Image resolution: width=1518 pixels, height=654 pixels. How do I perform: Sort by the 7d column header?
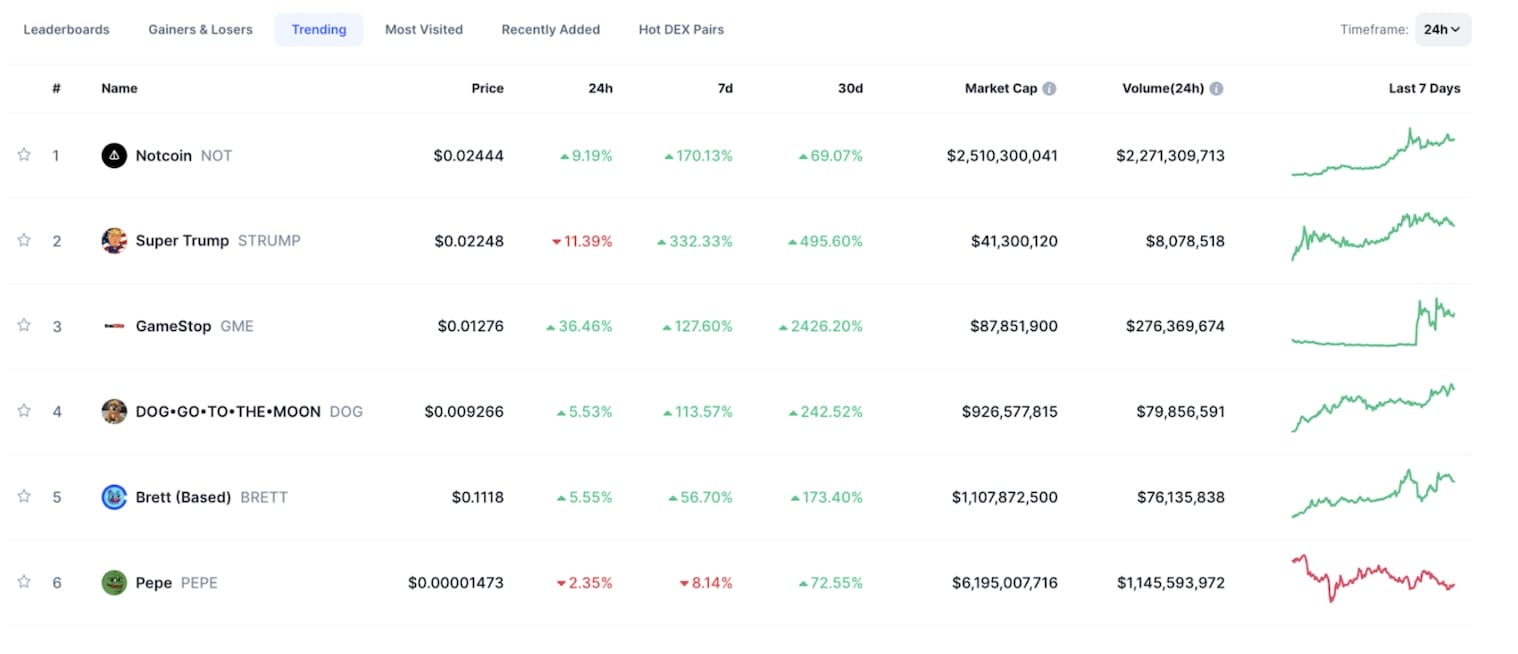(725, 88)
